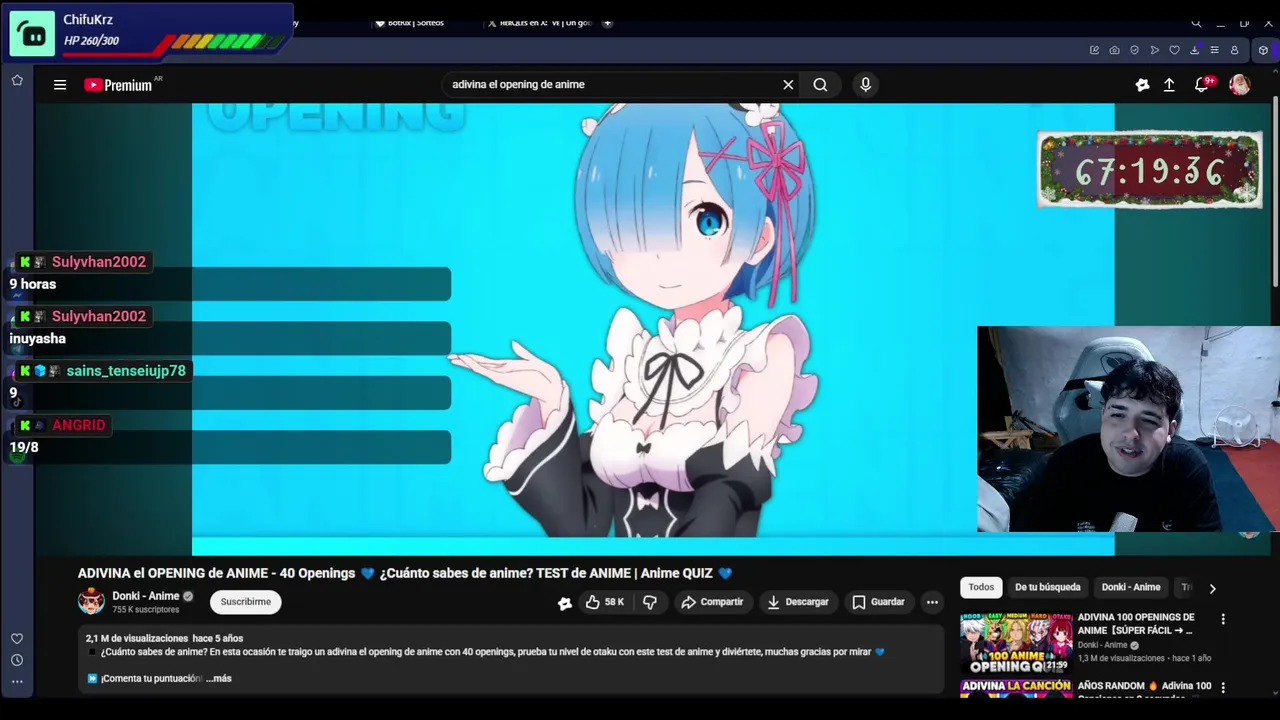Click the video title 'ADIVINA el OPENING de ANIME'
The image size is (1280, 720).
405,573
